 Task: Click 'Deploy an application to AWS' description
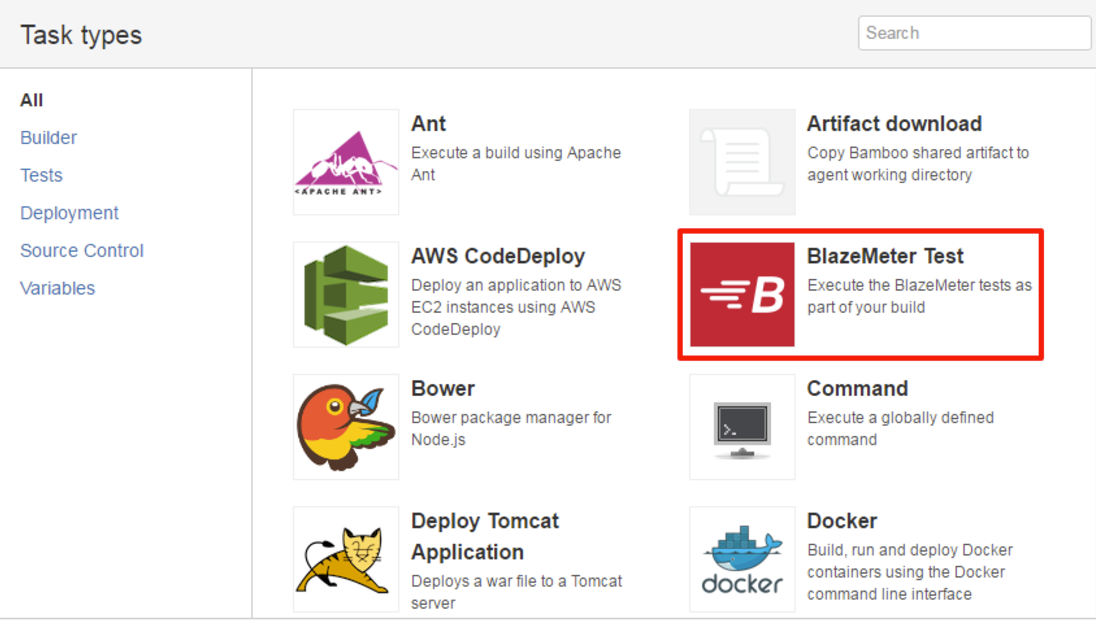[x=516, y=307]
